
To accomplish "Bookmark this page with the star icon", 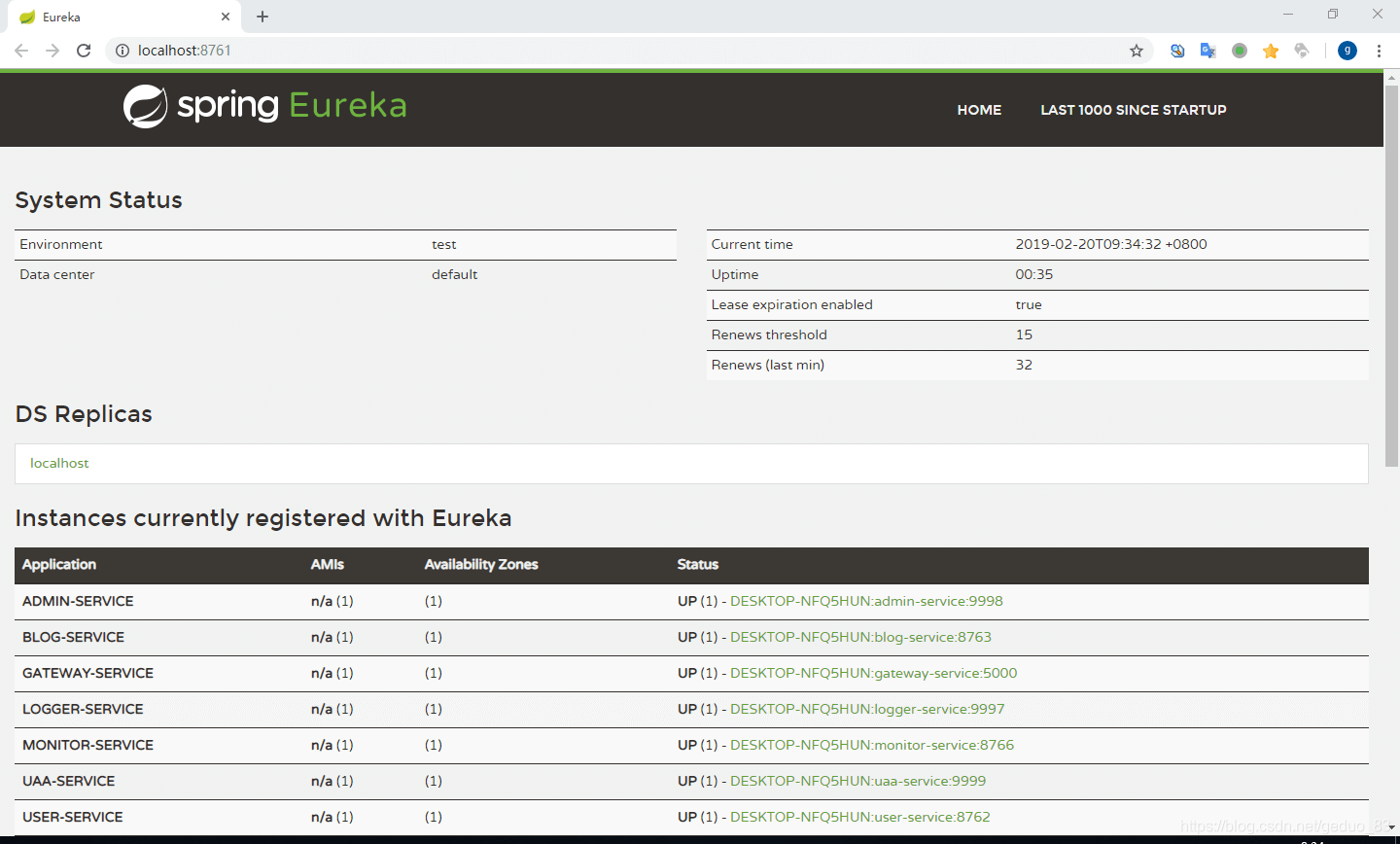I will pyautogui.click(x=1137, y=51).
